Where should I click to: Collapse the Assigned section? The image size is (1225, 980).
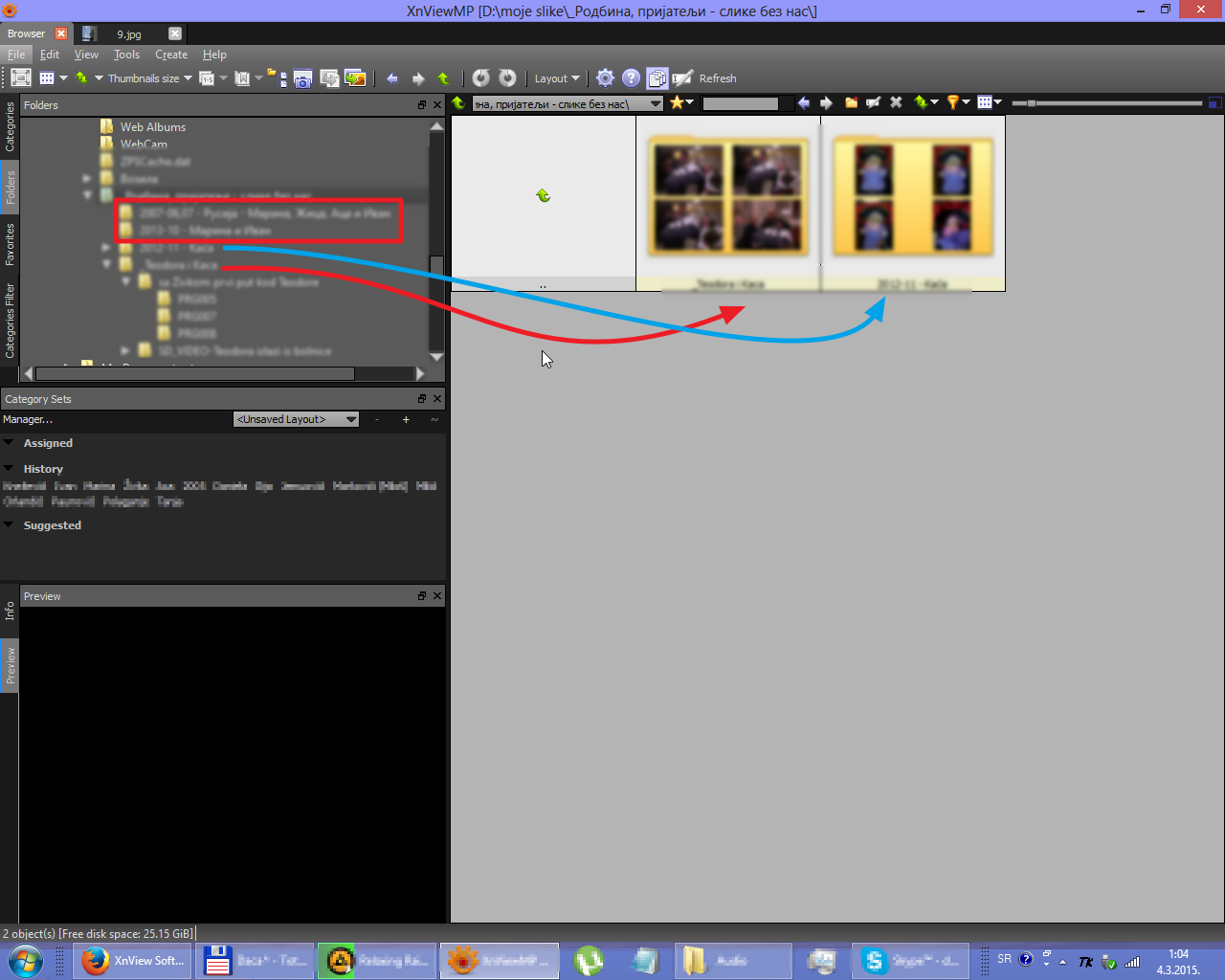[9, 443]
